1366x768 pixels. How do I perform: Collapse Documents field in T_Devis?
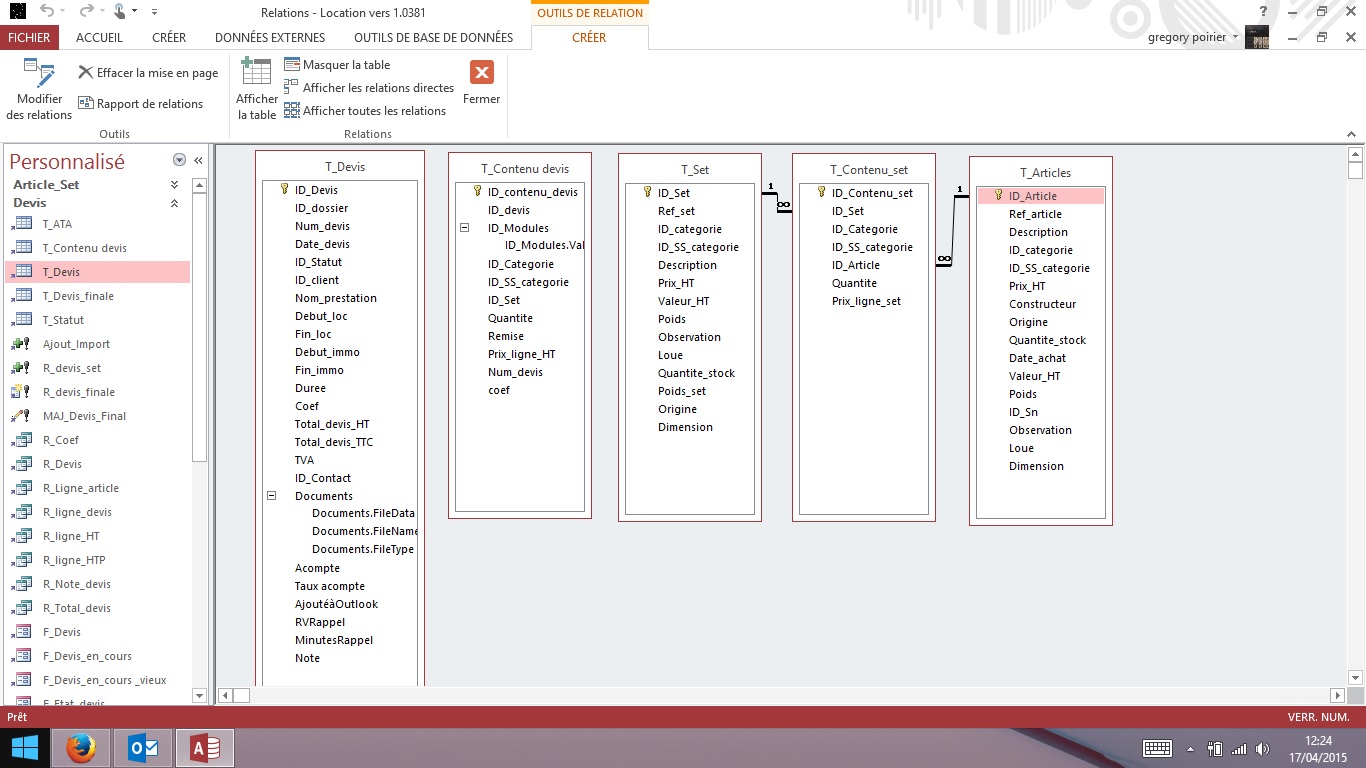[x=271, y=496]
